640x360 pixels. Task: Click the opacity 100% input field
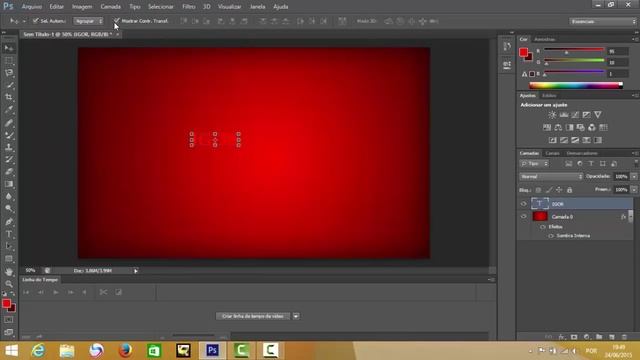coord(621,177)
